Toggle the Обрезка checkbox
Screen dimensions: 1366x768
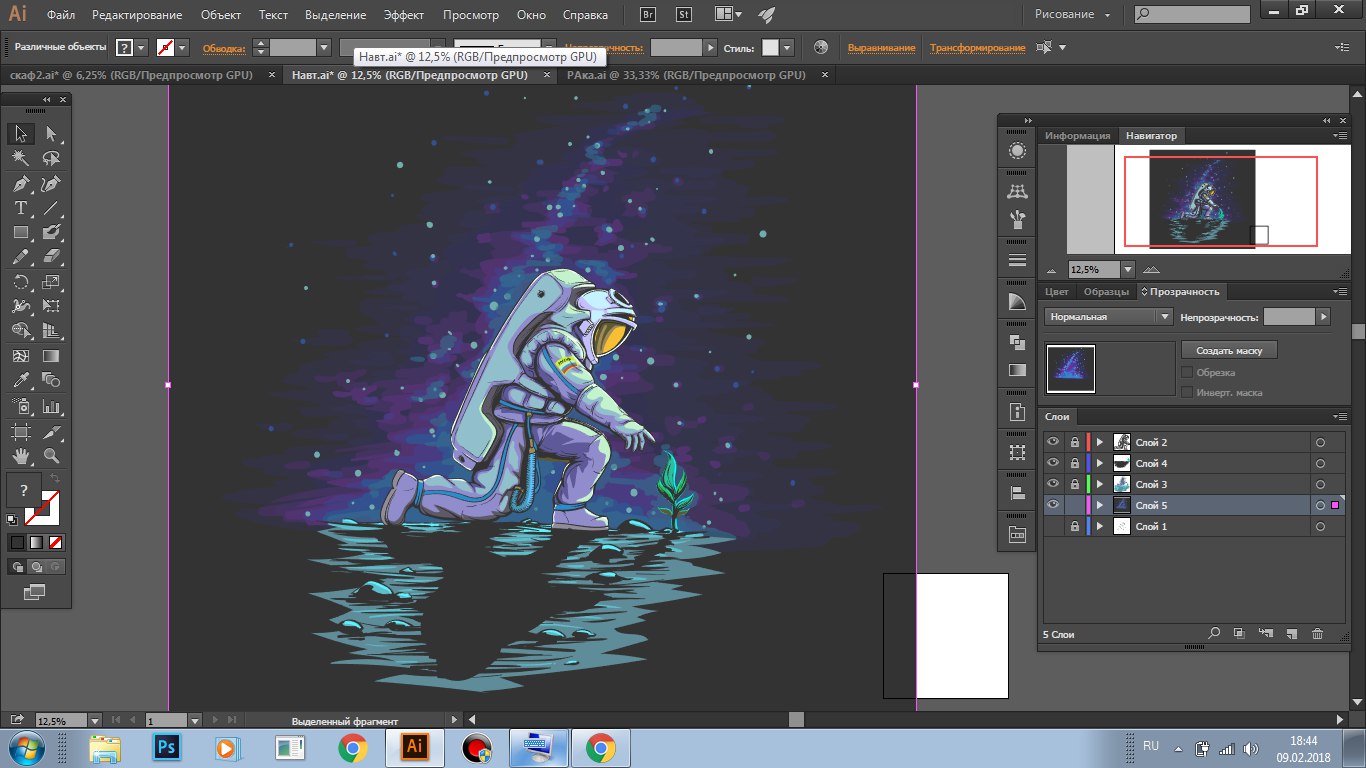(1187, 372)
